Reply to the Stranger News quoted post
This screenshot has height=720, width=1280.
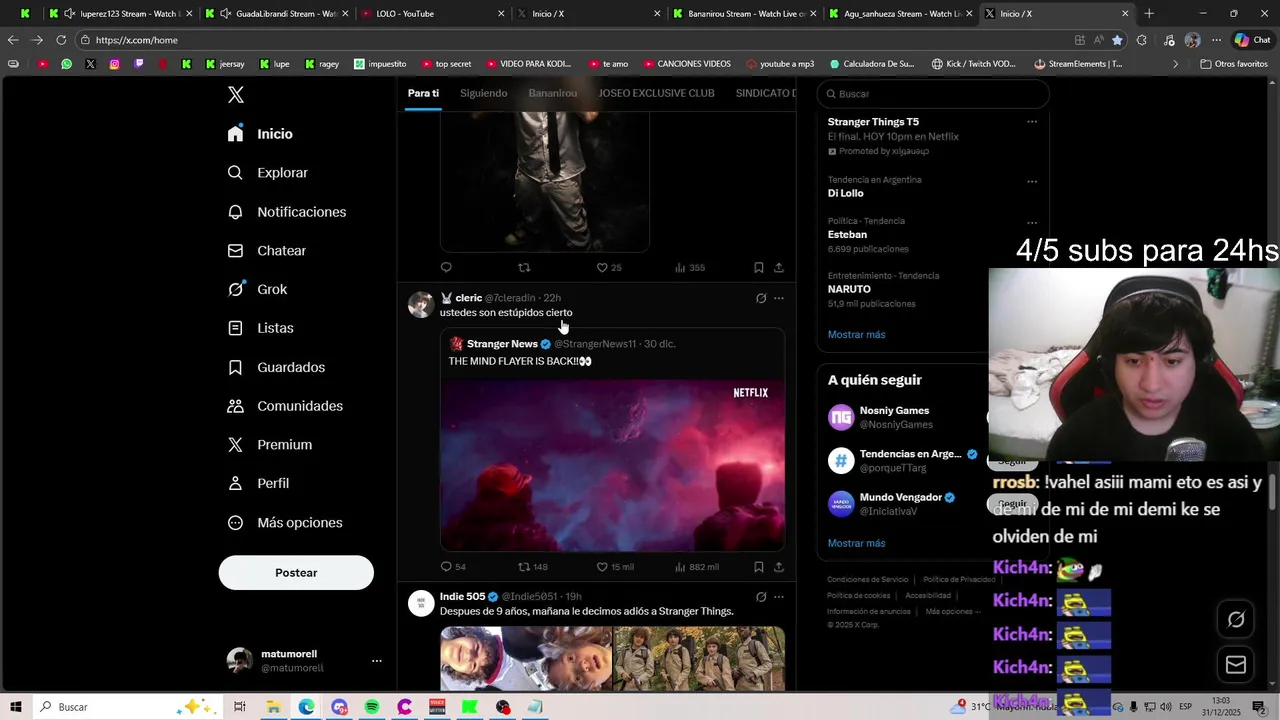[x=446, y=567]
